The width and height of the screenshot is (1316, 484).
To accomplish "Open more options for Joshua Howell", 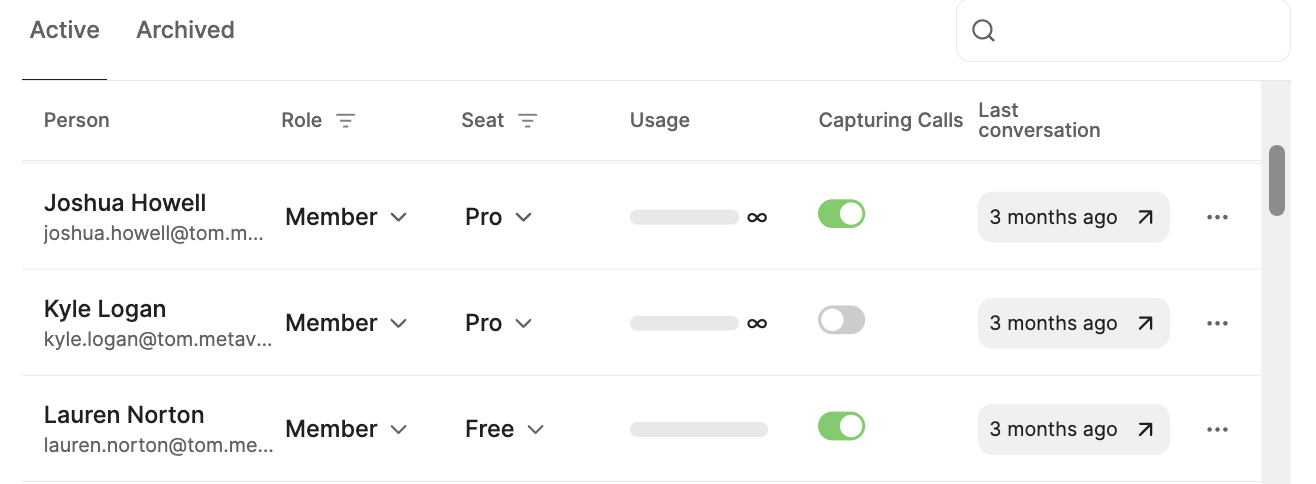I will pyautogui.click(x=1217, y=217).
